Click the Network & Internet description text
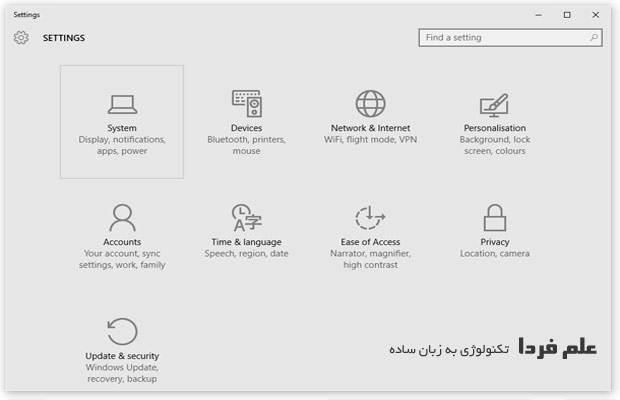 point(370,140)
